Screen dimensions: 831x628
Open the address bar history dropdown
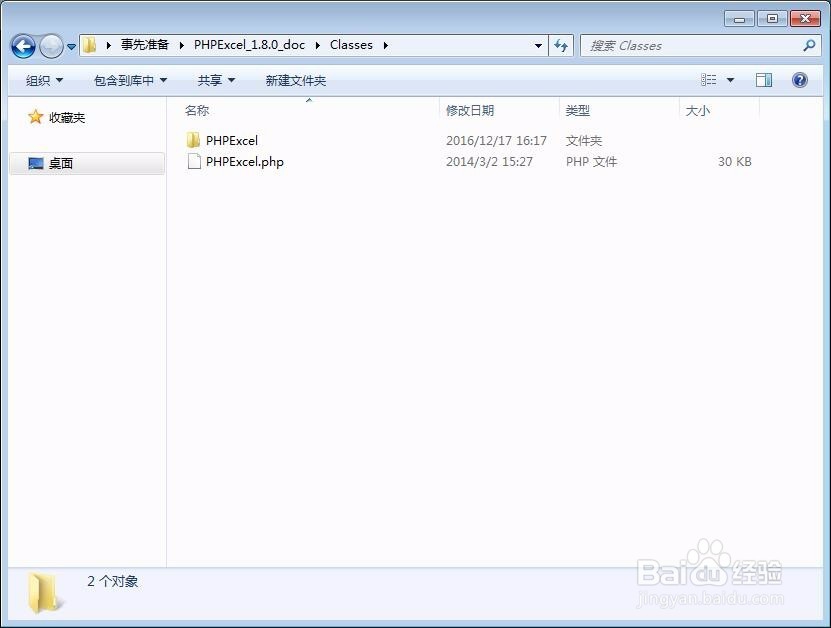click(x=538, y=45)
